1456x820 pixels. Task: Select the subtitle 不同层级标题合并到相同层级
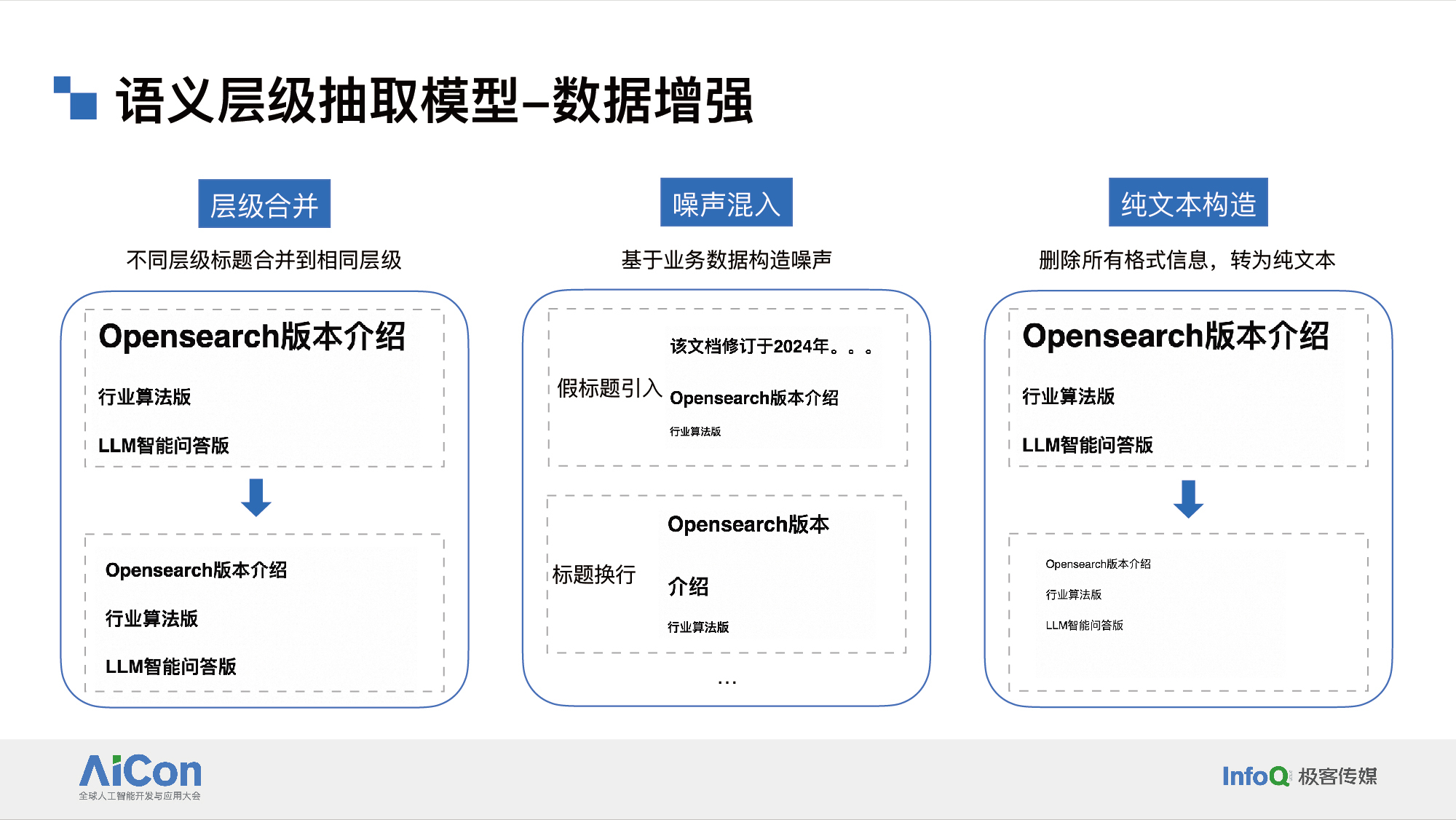pos(264,260)
